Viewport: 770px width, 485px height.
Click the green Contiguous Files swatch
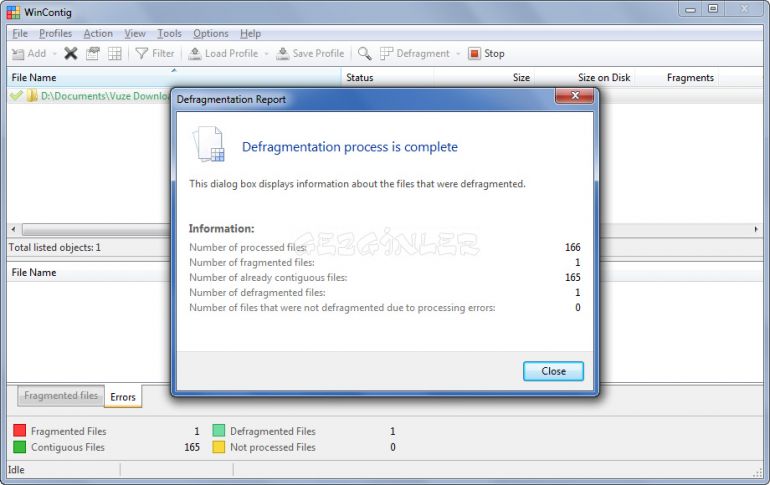(20, 447)
